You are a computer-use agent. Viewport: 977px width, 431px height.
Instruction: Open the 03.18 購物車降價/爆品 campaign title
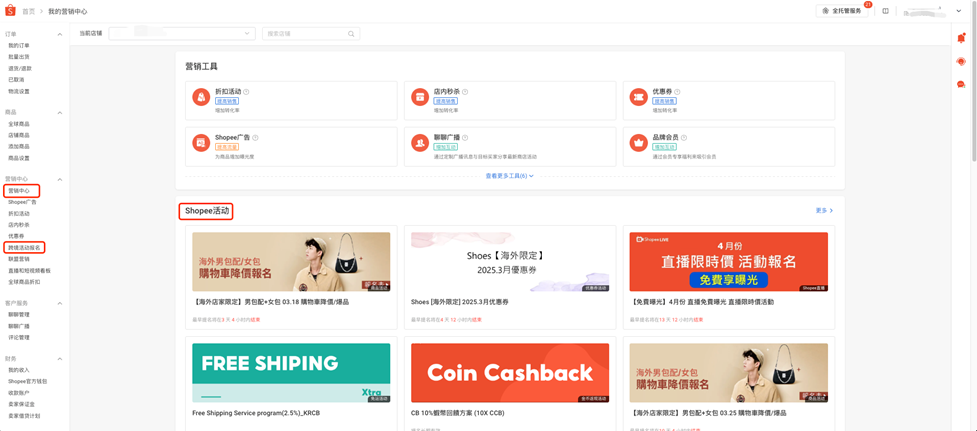point(271,302)
